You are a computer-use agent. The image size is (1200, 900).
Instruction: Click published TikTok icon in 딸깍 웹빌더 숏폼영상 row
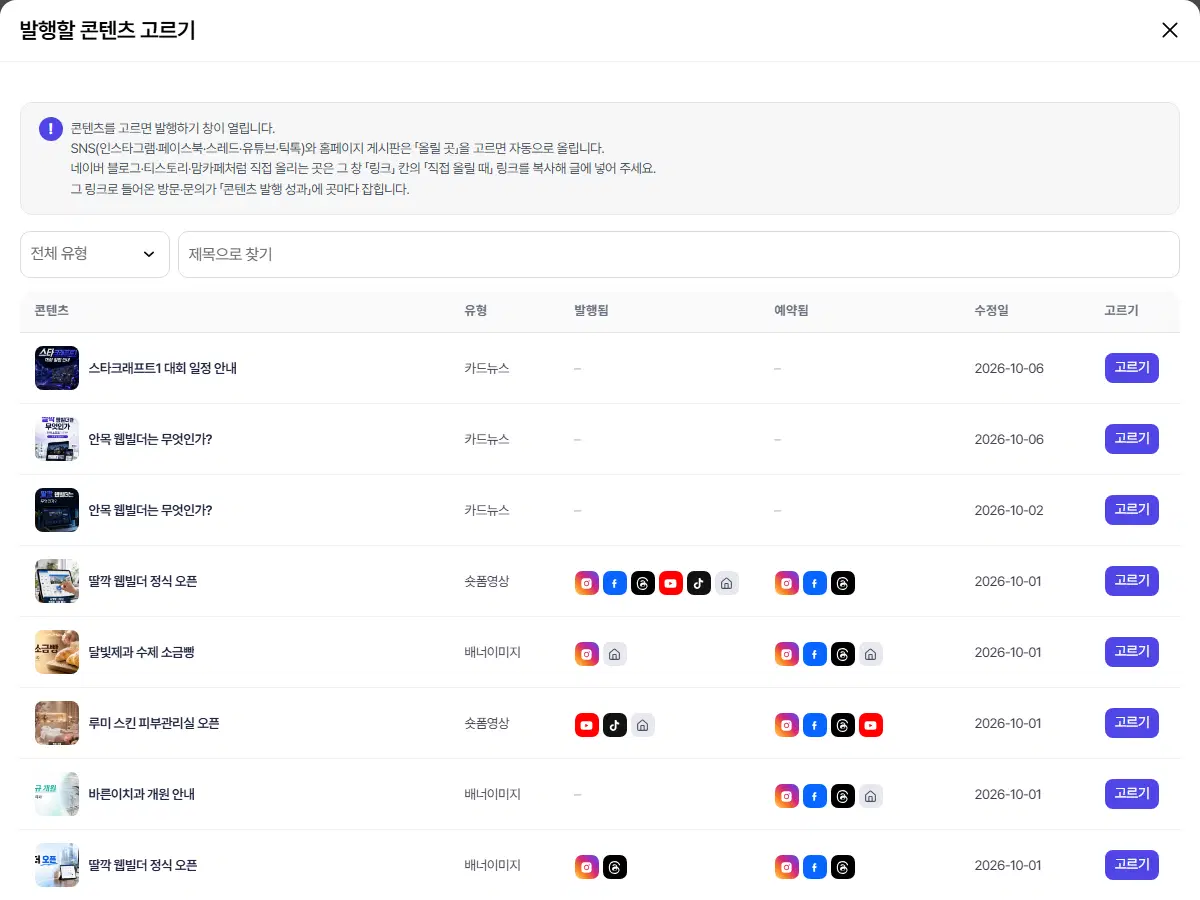699,583
